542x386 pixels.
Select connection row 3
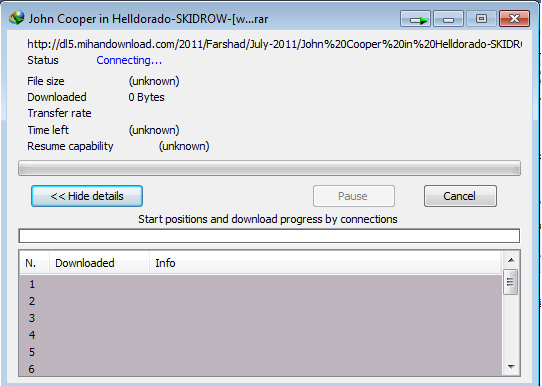[x=260, y=318]
